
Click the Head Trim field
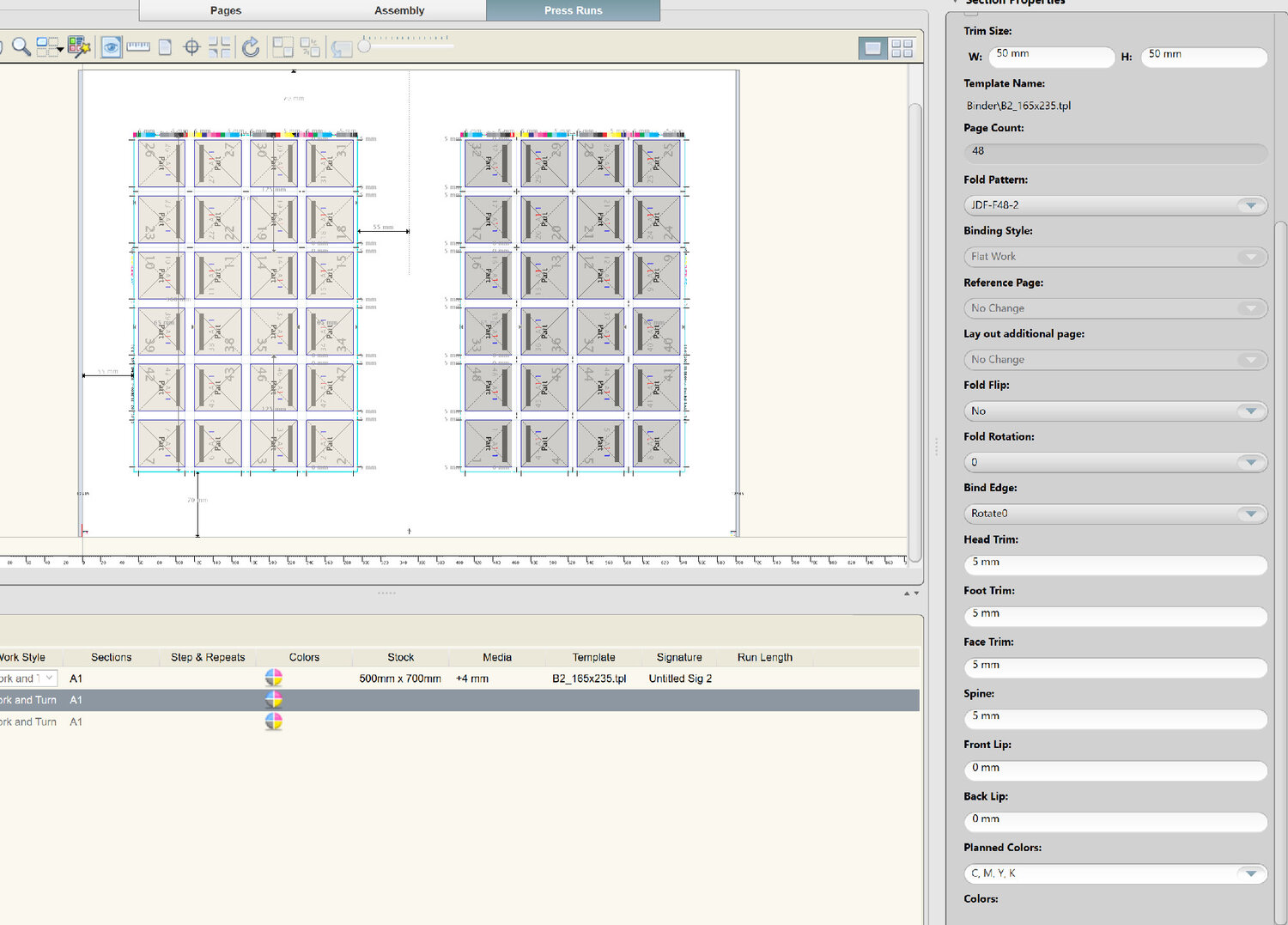tap(1115, 564)
